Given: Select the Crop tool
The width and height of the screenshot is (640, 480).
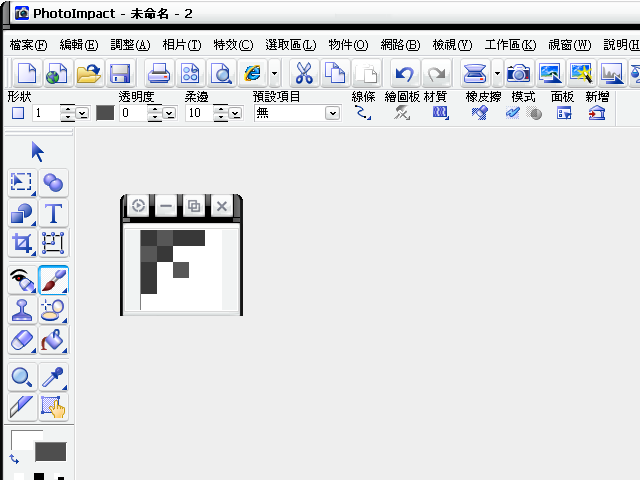Looking at the screenshot, I should pyautogui.click(x=22, y=243).
